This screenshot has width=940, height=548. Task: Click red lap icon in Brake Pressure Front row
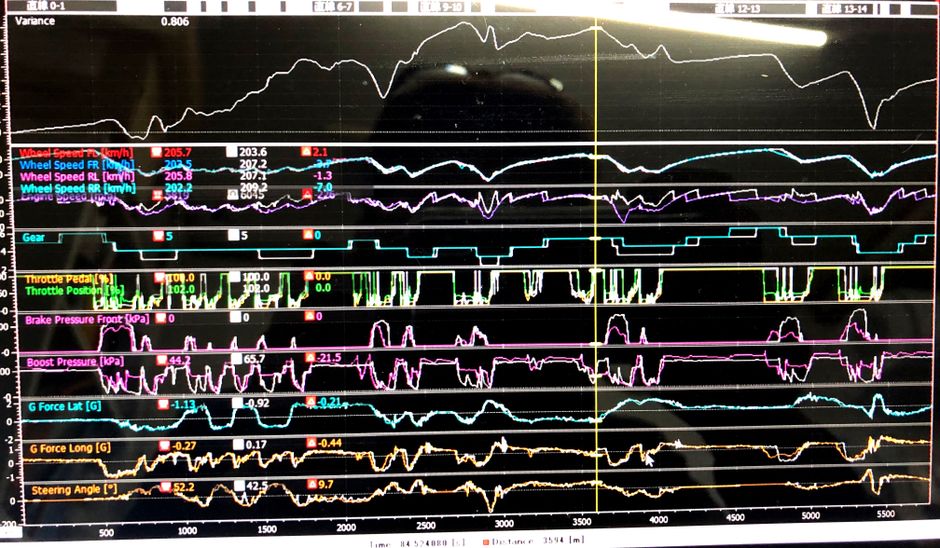[x=158, y=317]
